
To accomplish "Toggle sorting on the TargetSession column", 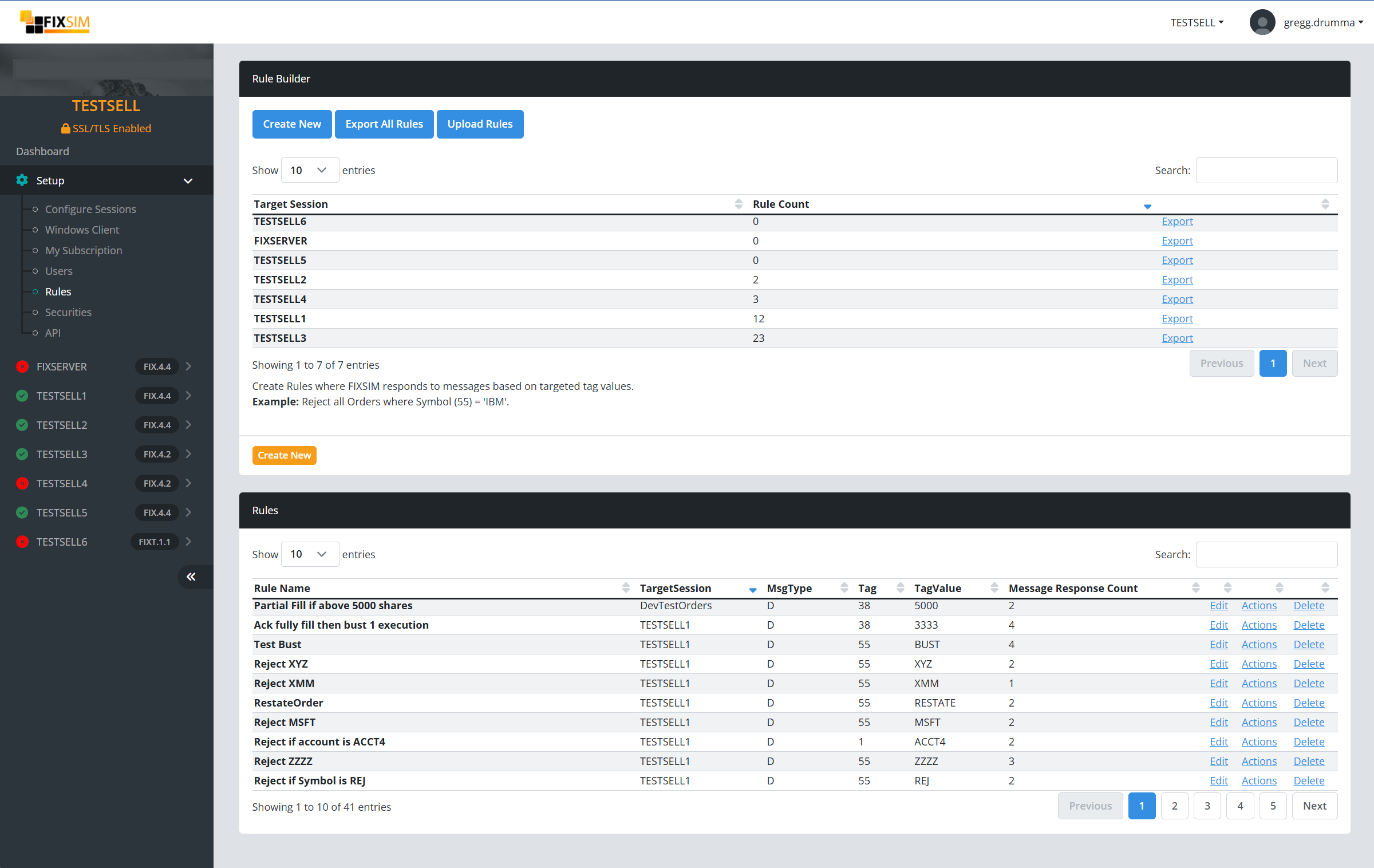I will (676, 588).
